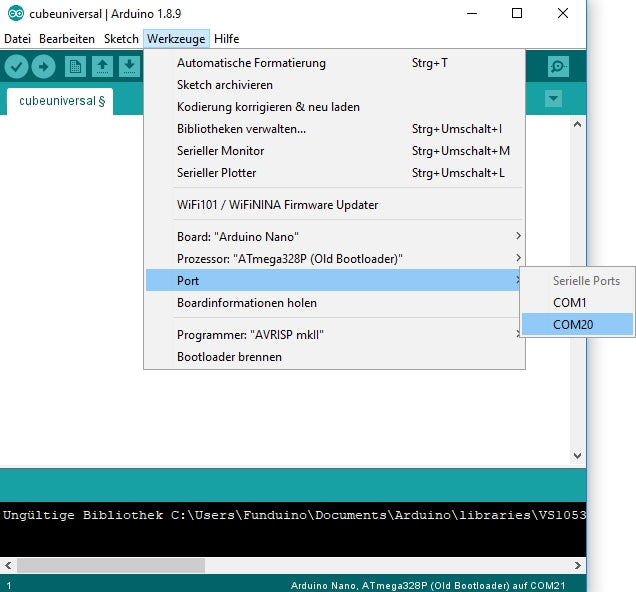Click editor scrollbar down arrow
Viewport: 636px width, 592px height.
(578, 456)
